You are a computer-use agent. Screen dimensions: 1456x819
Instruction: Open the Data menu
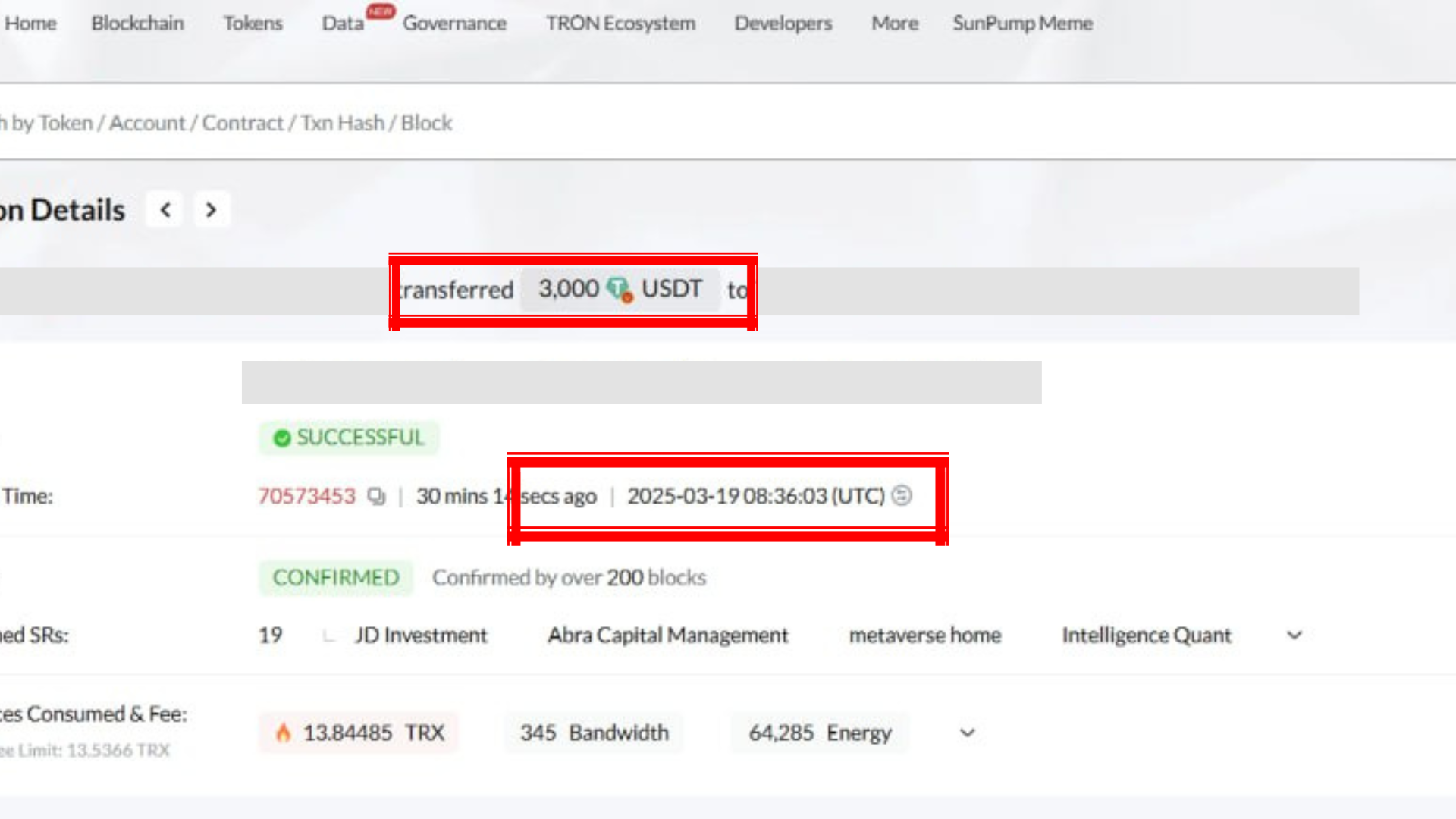pos(343,24)
